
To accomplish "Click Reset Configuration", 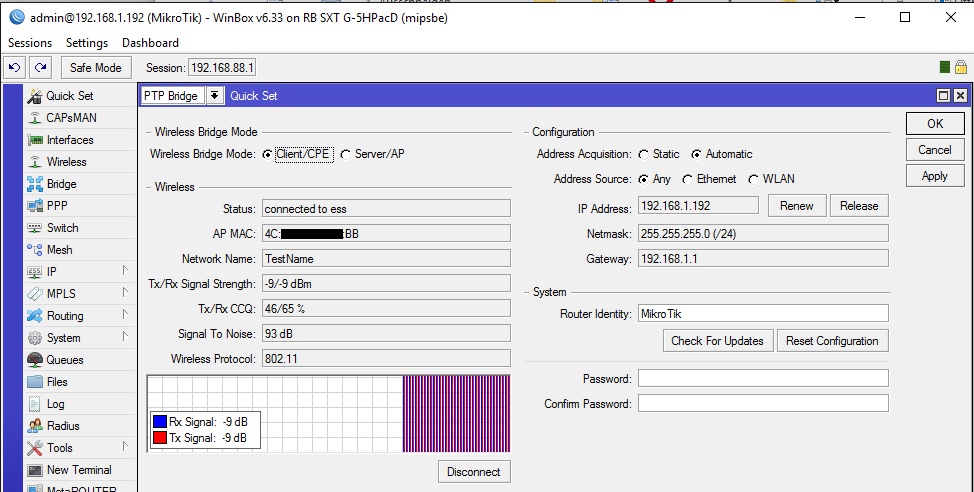I will [x=832, y=341].
